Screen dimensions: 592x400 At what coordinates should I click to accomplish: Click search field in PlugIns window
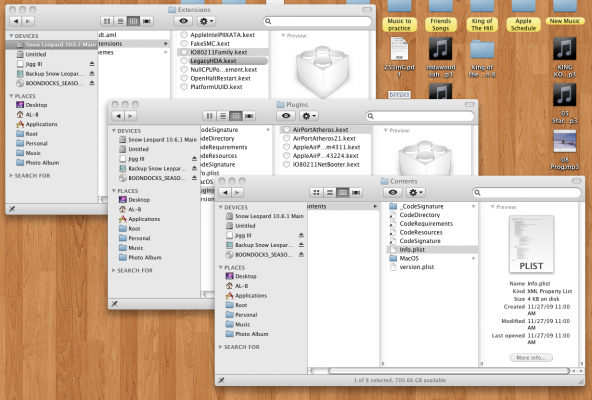click(420, 116)
